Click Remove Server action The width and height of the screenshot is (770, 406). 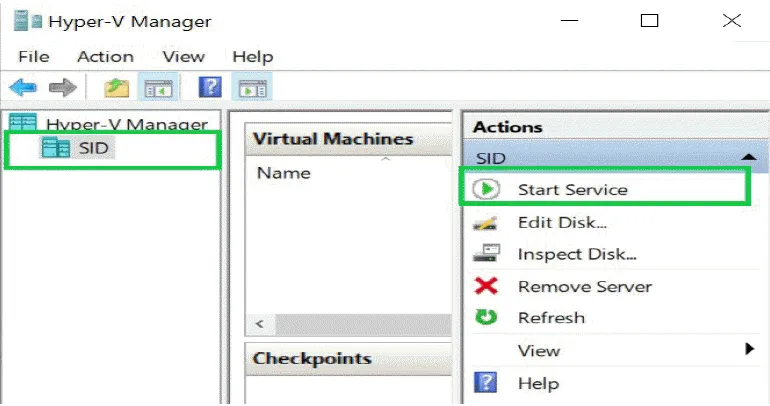[585, 286]
